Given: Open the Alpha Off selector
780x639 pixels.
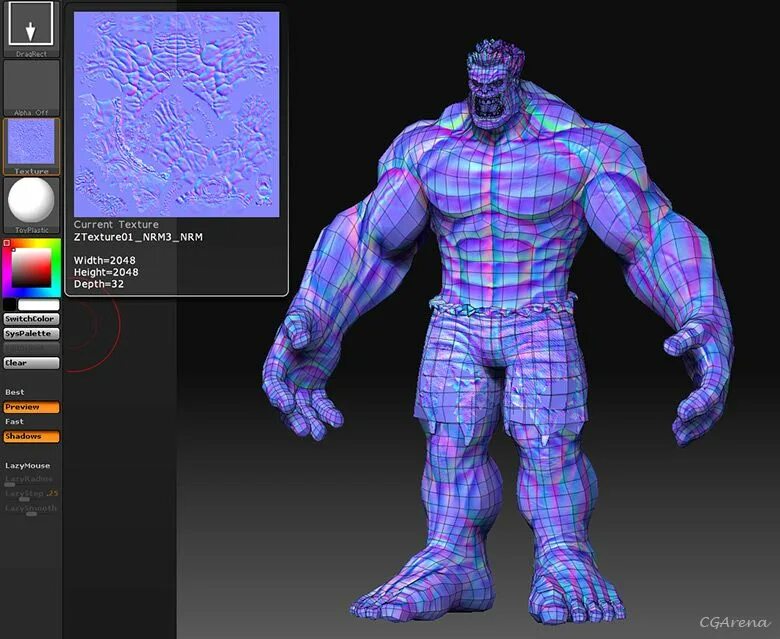Looking at the screenshot, I should point(31,88).
